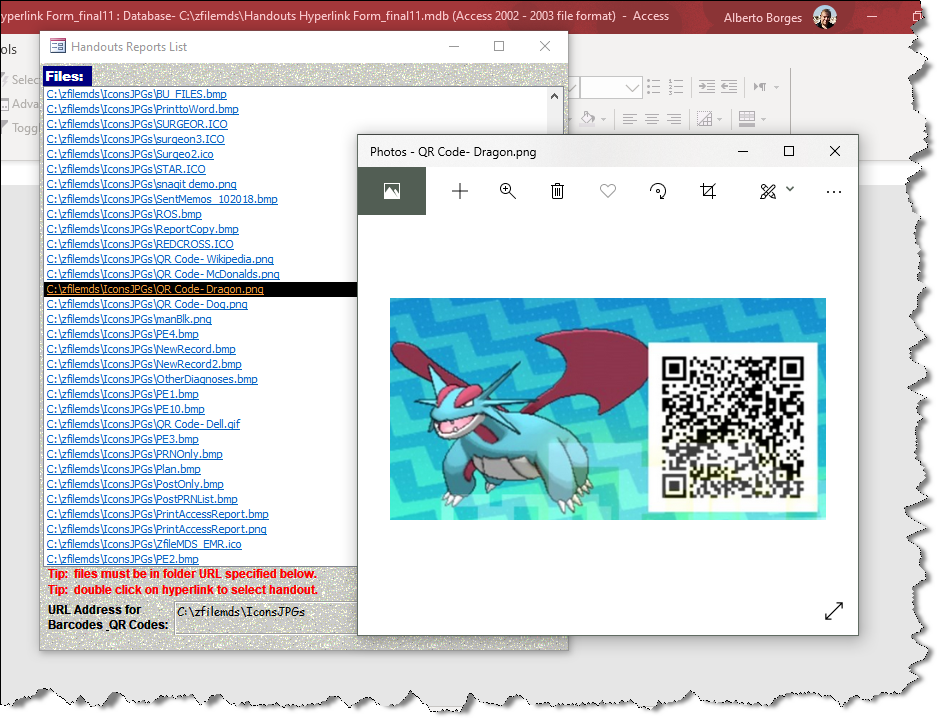This screenshot has width=937, height=718.
Task: Select manBlk.png file link
Action: tap(129, 319)
